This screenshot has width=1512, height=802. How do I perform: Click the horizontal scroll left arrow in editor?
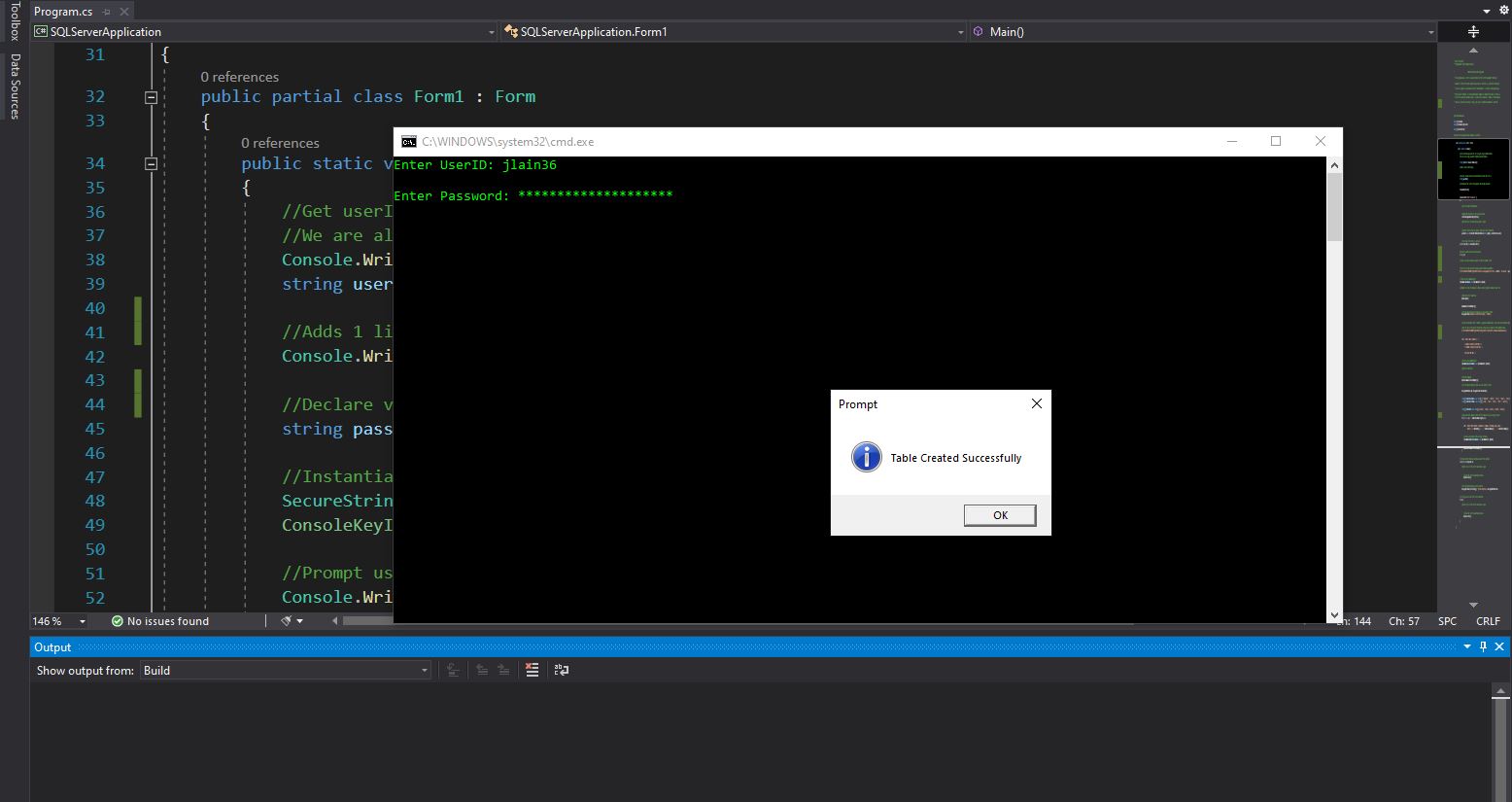click(x=335, y=621)
